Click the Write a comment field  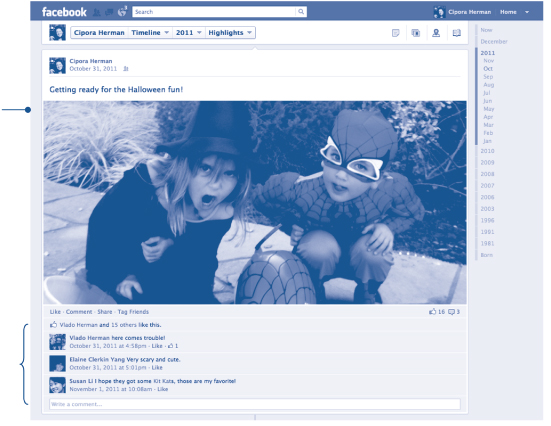[x=255, y=404]
